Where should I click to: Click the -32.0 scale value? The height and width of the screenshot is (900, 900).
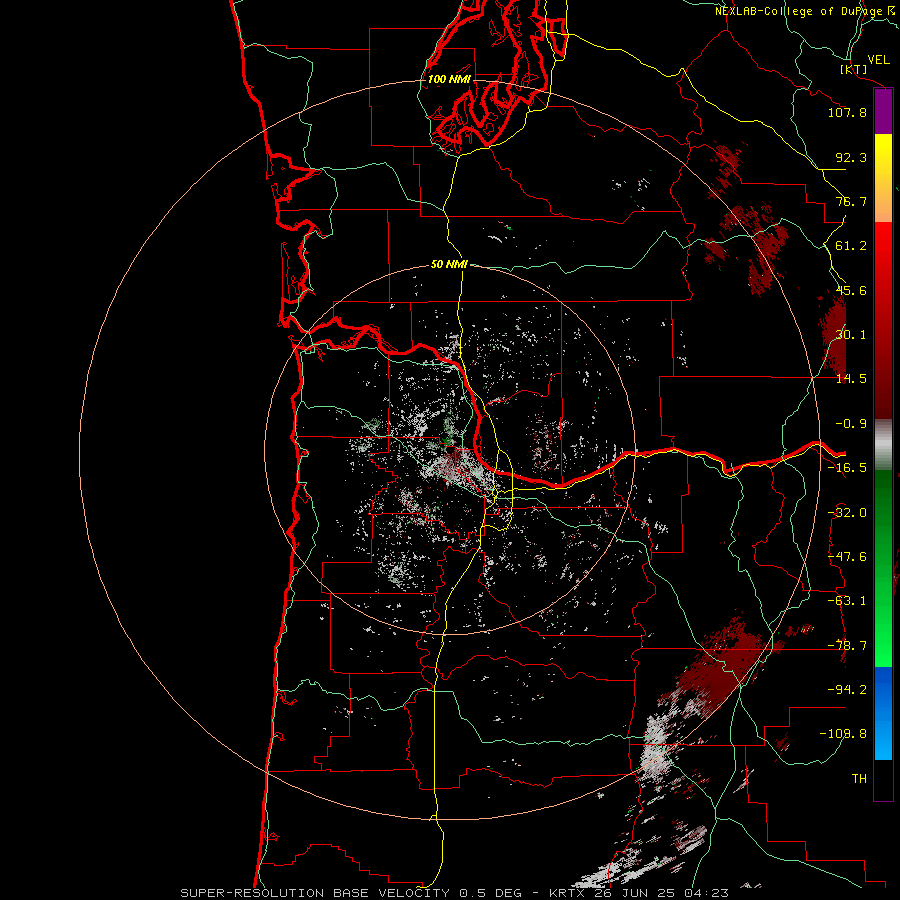point(847,513)
